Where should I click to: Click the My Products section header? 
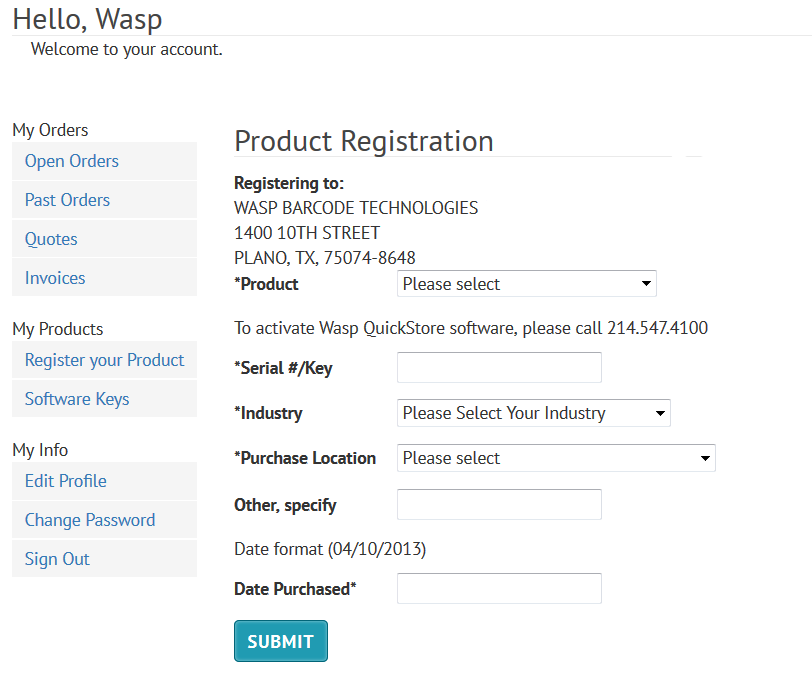tap(57, 329)
